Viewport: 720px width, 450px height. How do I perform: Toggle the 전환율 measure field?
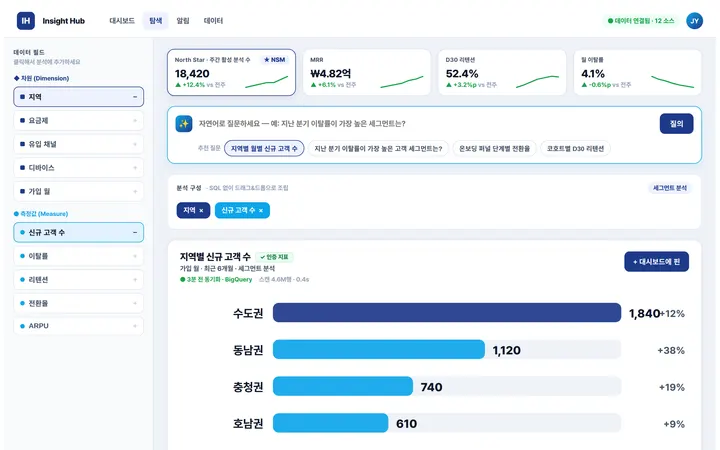click(79, 303)
